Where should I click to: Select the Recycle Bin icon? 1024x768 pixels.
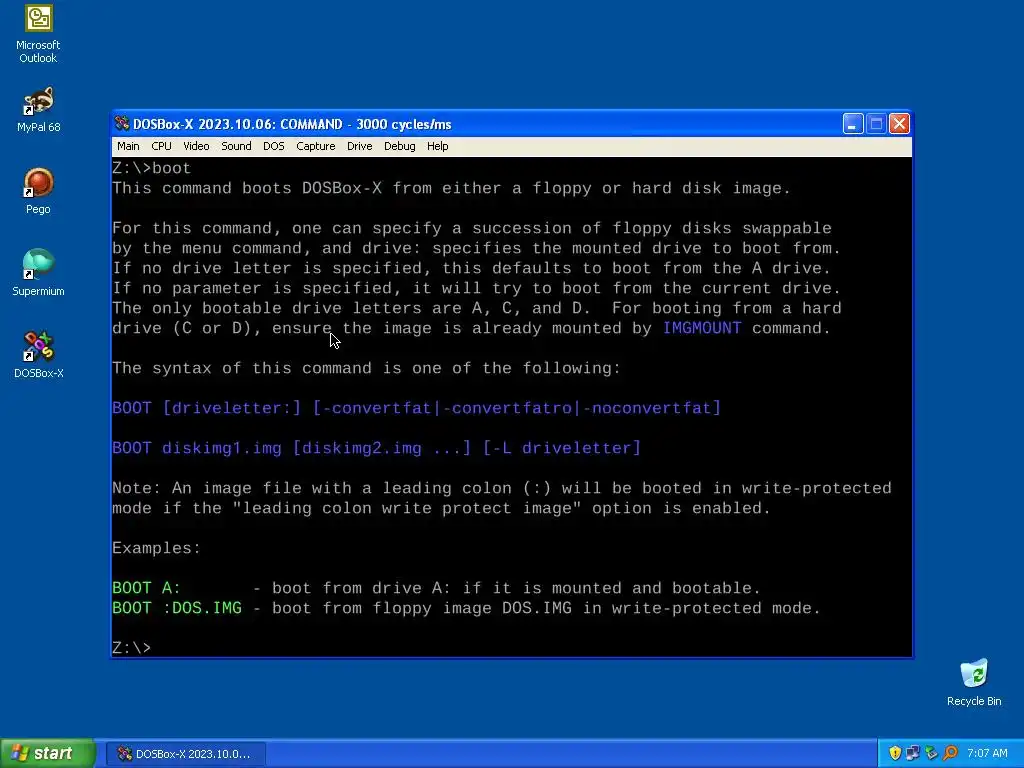[974, 683]
